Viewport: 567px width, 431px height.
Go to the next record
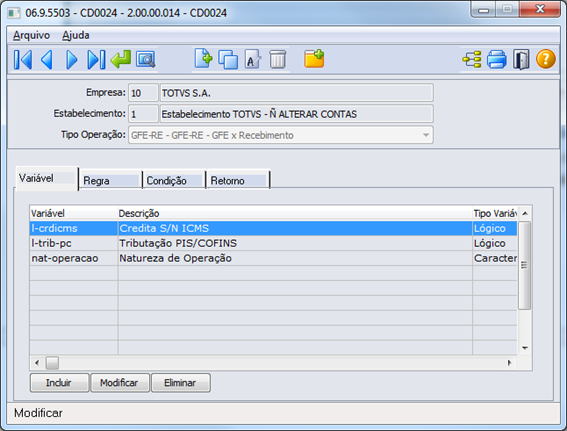click(71, 60)
